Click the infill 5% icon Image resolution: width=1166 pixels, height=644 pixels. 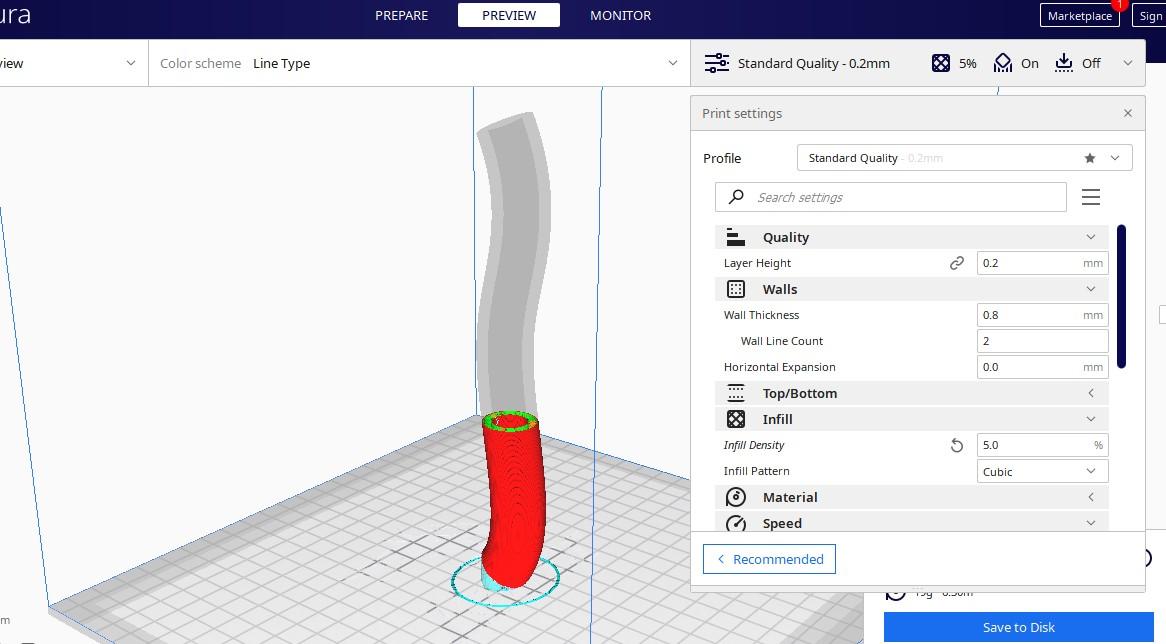(x=941, y=63)
